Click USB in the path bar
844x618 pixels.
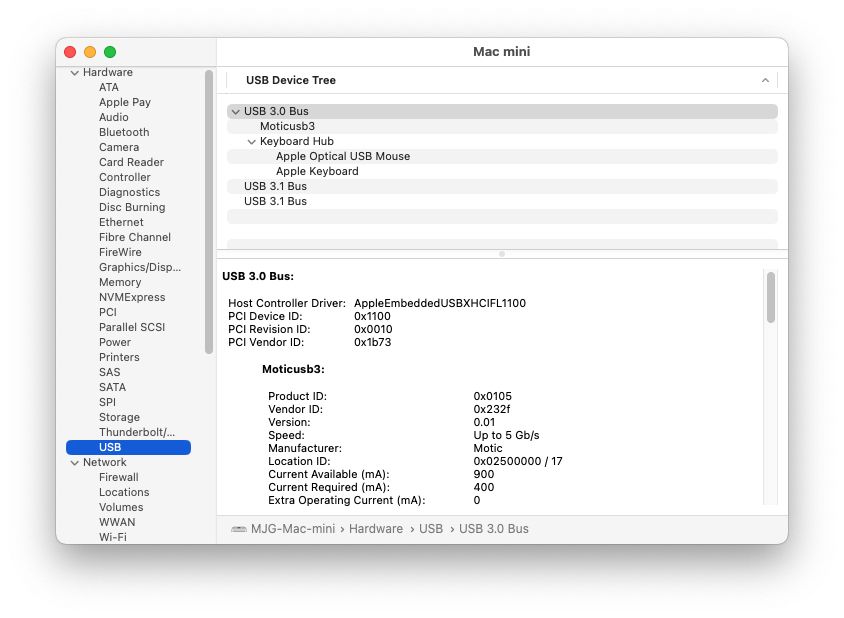431,529
